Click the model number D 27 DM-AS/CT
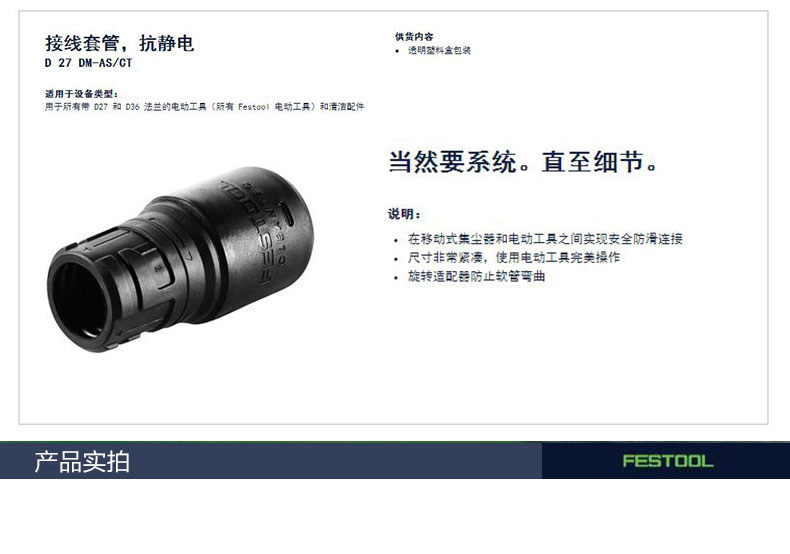The width and height of the screenshot is (790, 554). coord(88,63)
